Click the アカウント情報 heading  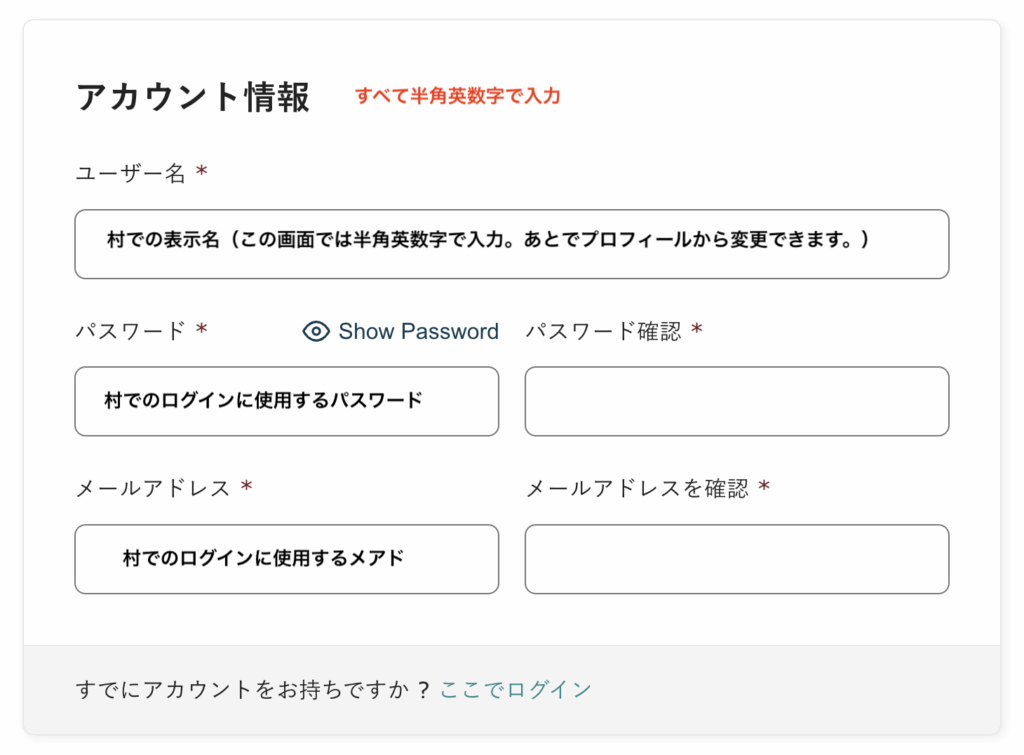(x=193, y=97)
